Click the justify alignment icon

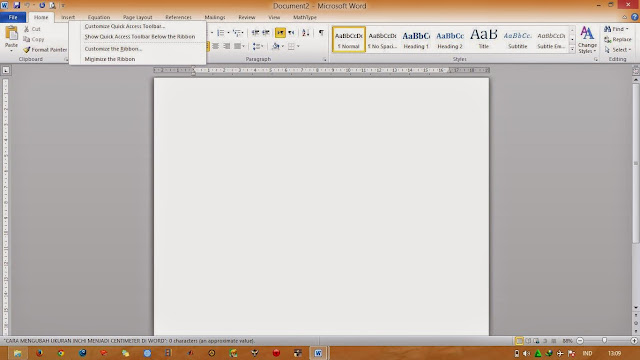click(237, 46)
